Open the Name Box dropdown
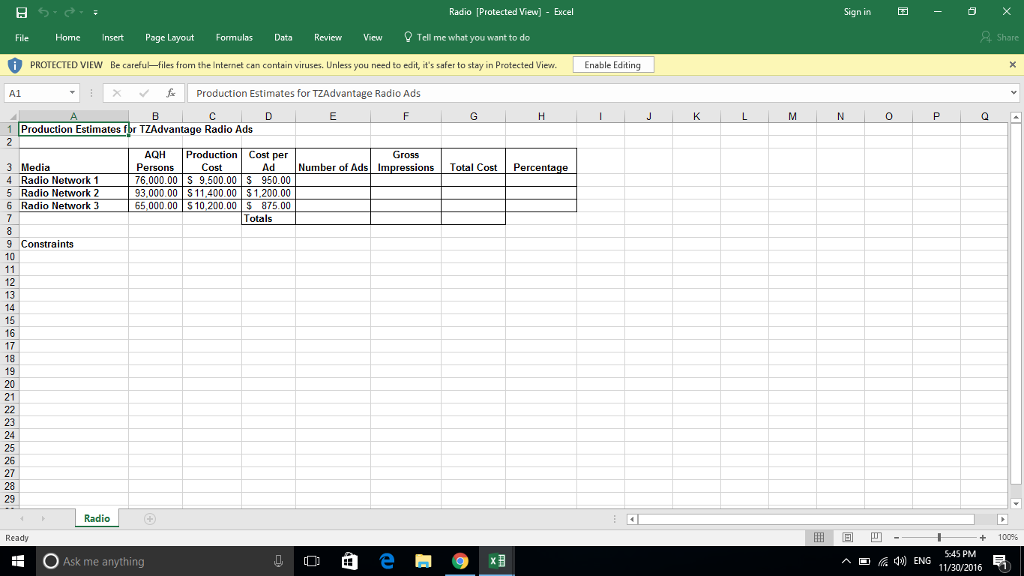 click(72, 92)
